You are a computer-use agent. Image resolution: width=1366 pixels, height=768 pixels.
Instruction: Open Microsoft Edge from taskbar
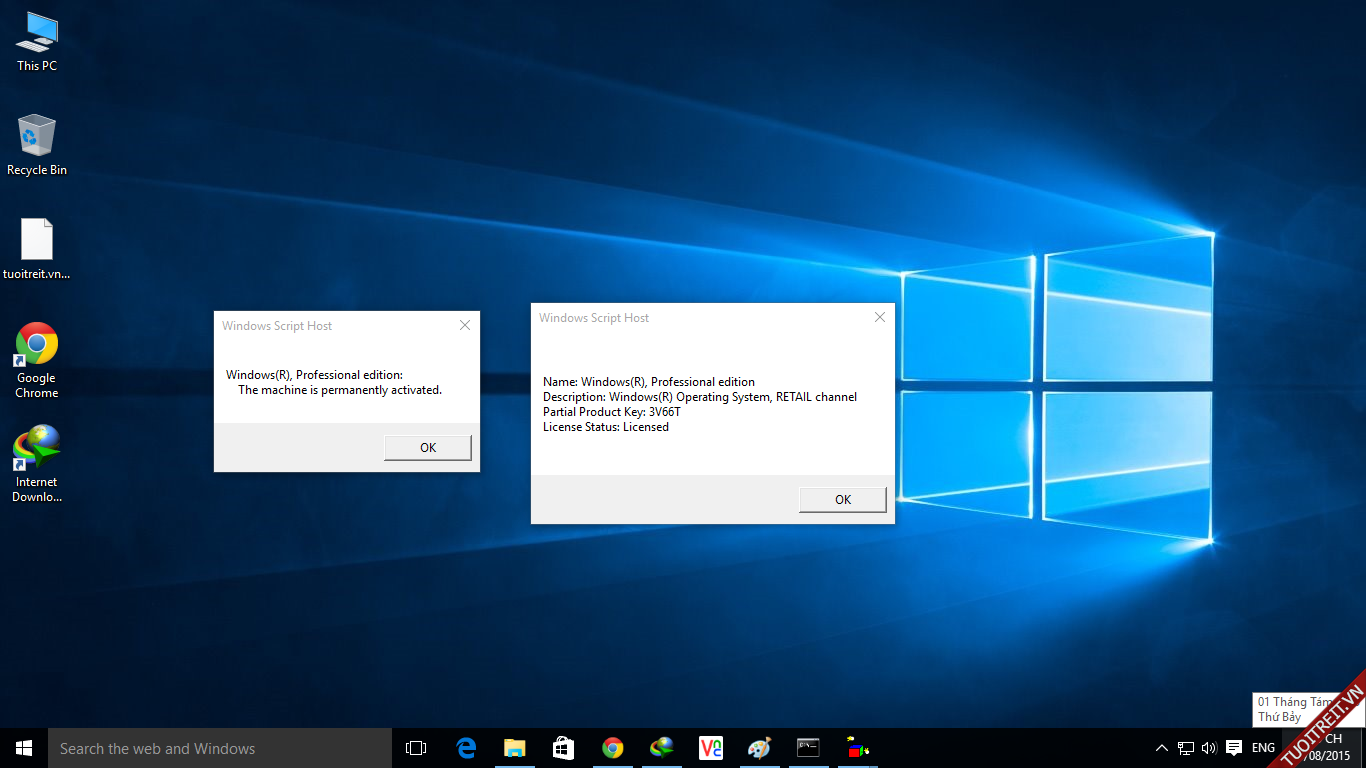(466, 748)
